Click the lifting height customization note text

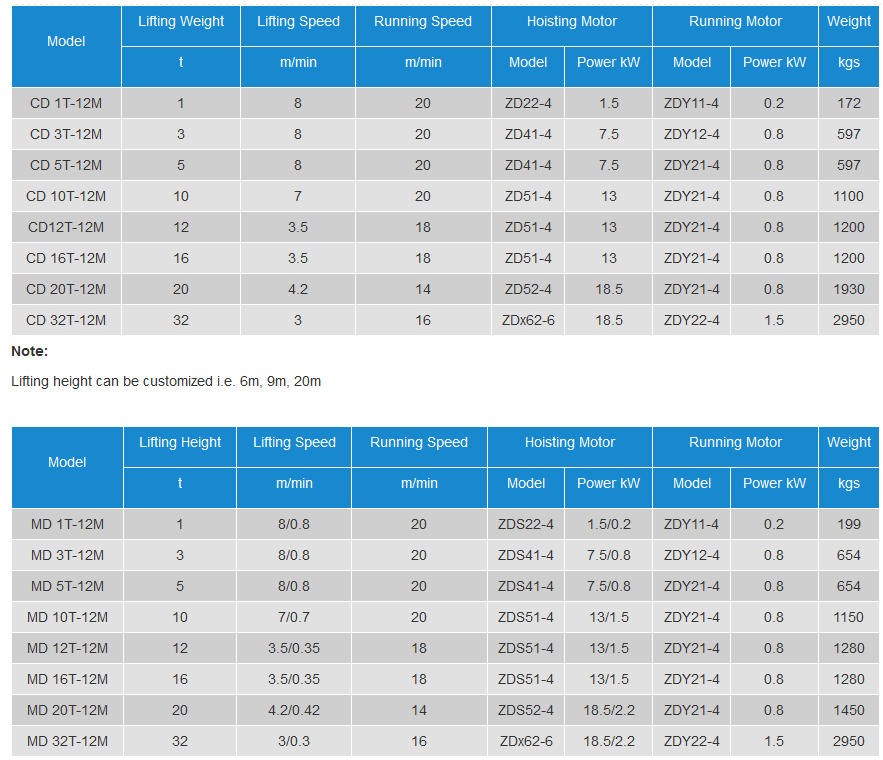(166, 381)
